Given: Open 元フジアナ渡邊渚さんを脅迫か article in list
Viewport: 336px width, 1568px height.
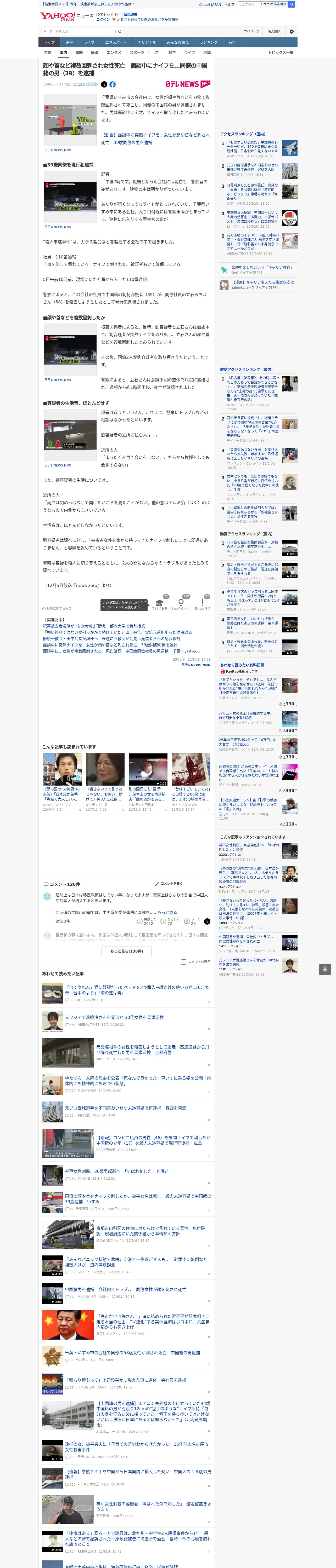Looking at the screenshot, I should point(114,1017).
